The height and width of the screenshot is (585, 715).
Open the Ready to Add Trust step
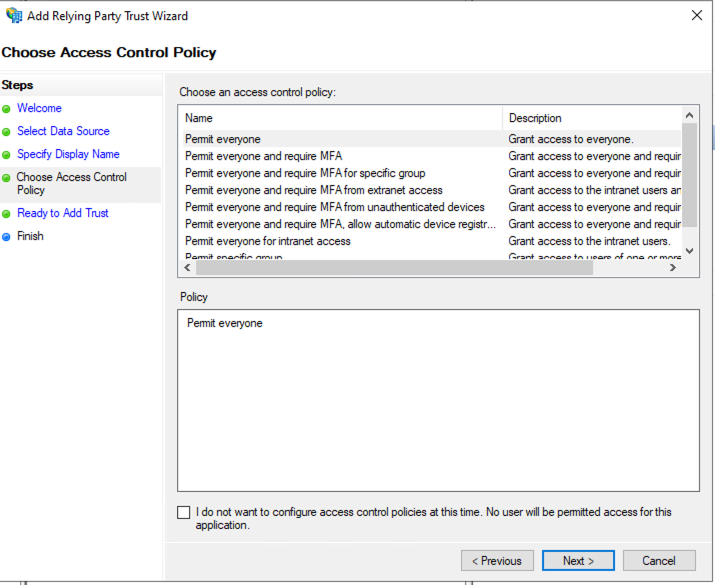coord(63,213)
